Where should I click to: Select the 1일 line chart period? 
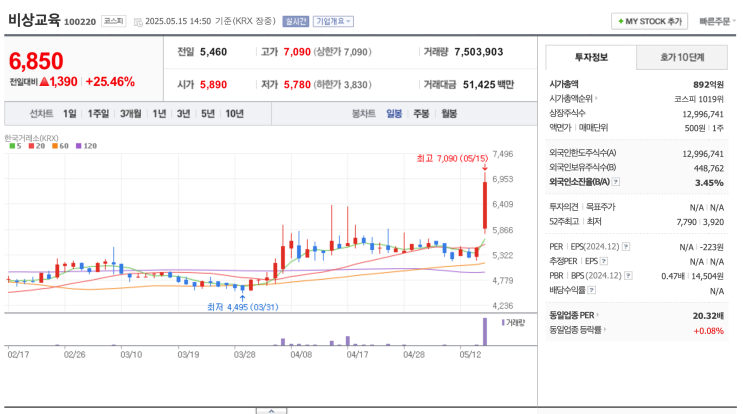(70, 114)
